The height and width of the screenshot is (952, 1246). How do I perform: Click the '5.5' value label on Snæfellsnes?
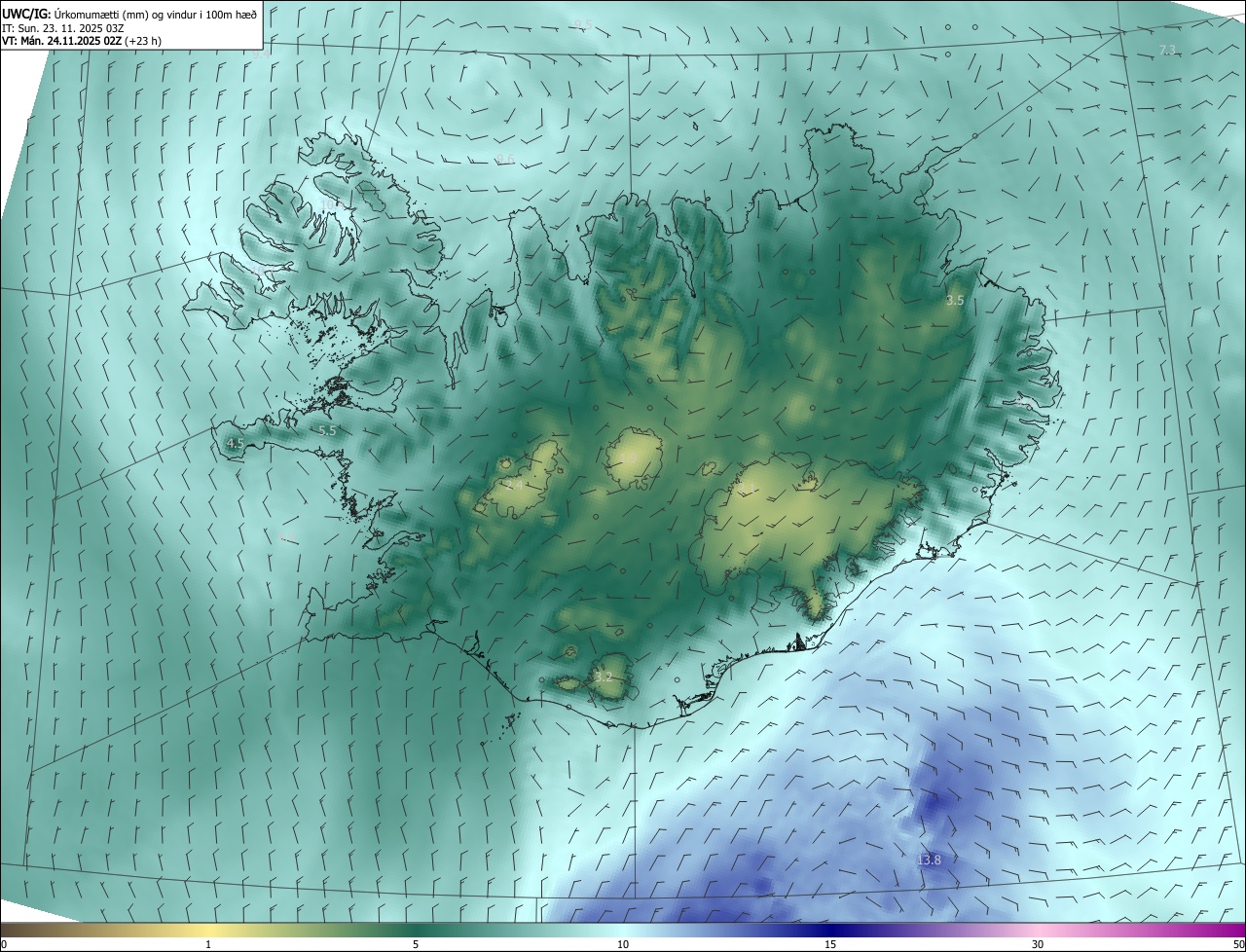click(x=327, y=430)
